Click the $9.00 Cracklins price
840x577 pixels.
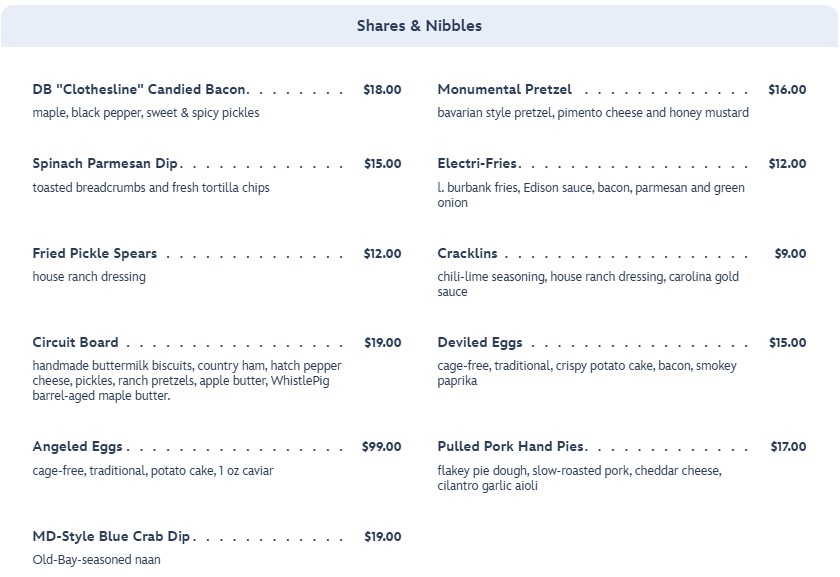tap(790, 254)
